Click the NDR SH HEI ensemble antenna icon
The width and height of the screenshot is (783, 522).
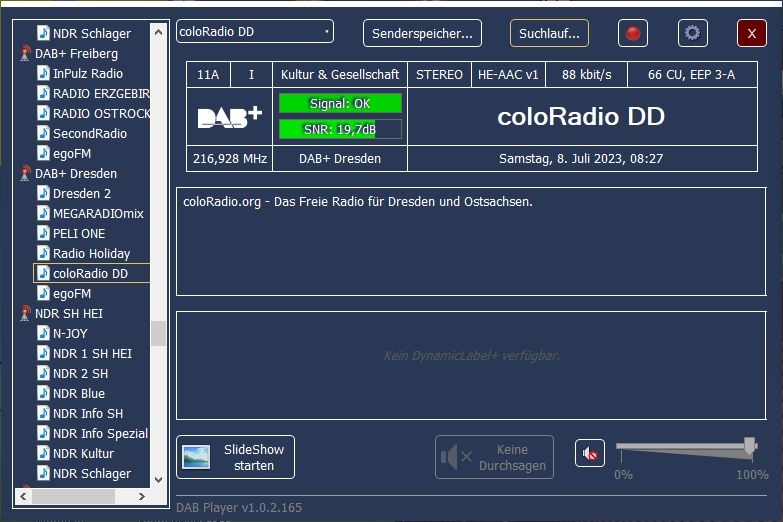[x=25, y=313]
